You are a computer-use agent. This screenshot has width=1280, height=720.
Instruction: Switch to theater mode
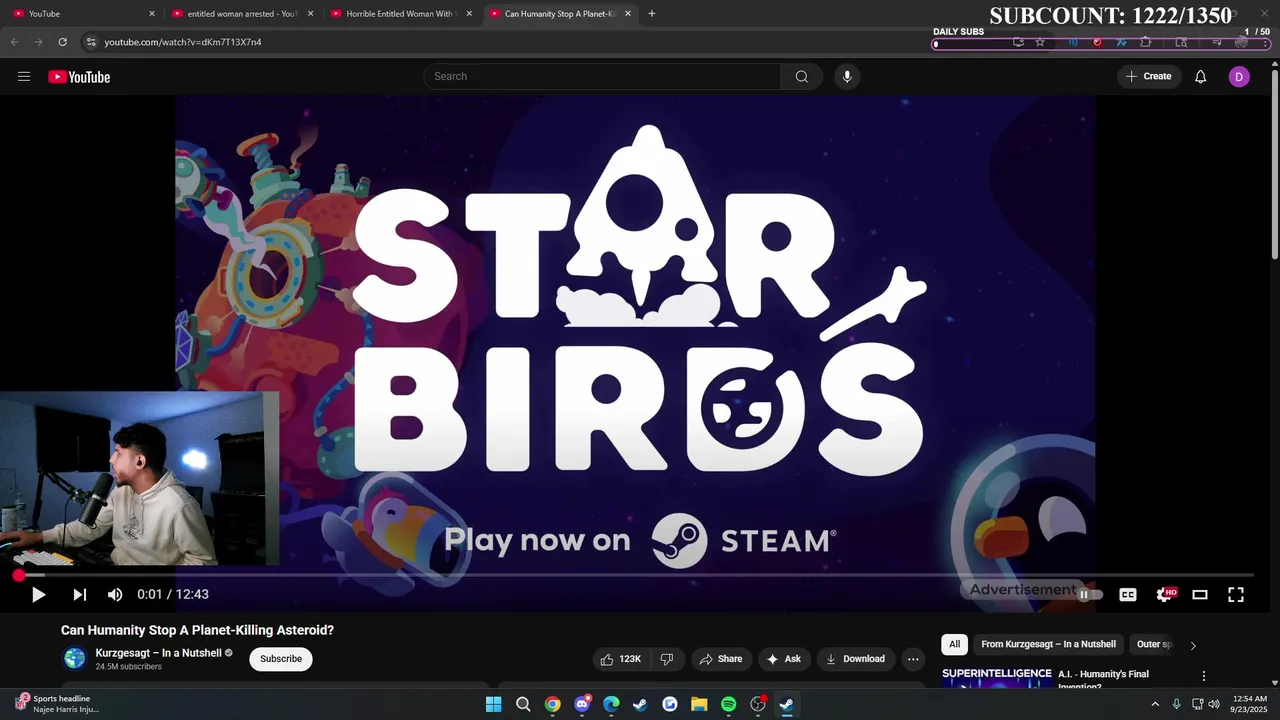[x=1200, y=595]
